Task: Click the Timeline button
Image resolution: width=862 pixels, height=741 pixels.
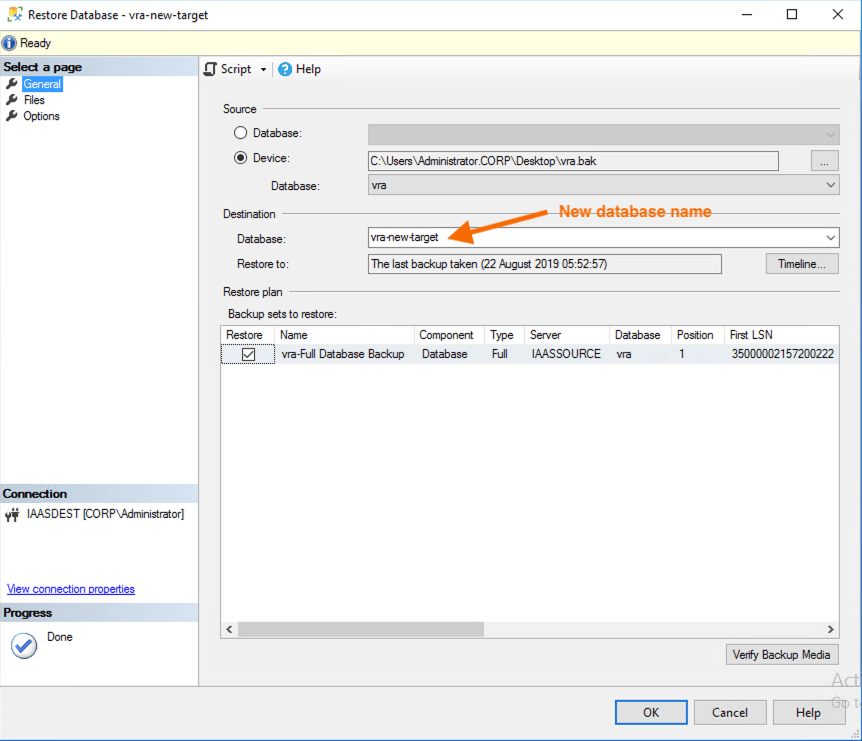Action: click(802, 264)
